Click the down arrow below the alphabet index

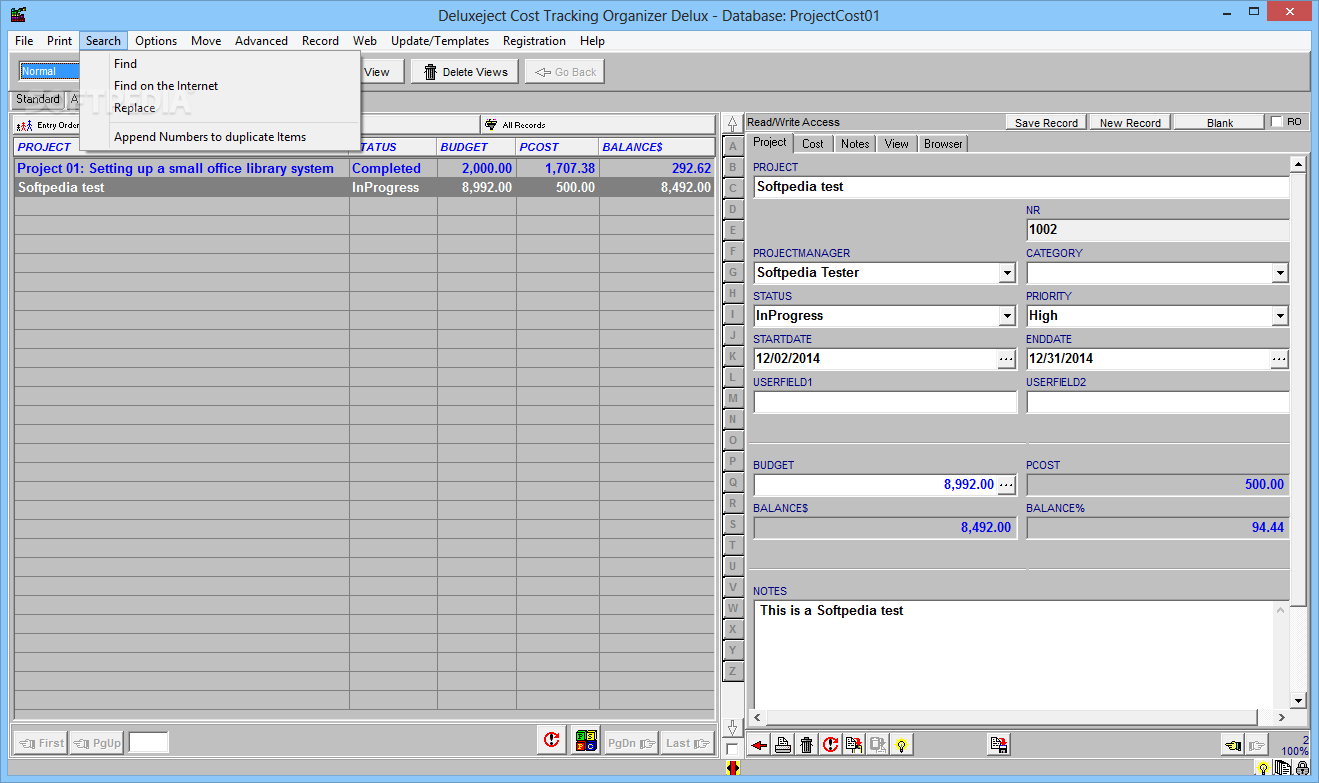(733, 728)
